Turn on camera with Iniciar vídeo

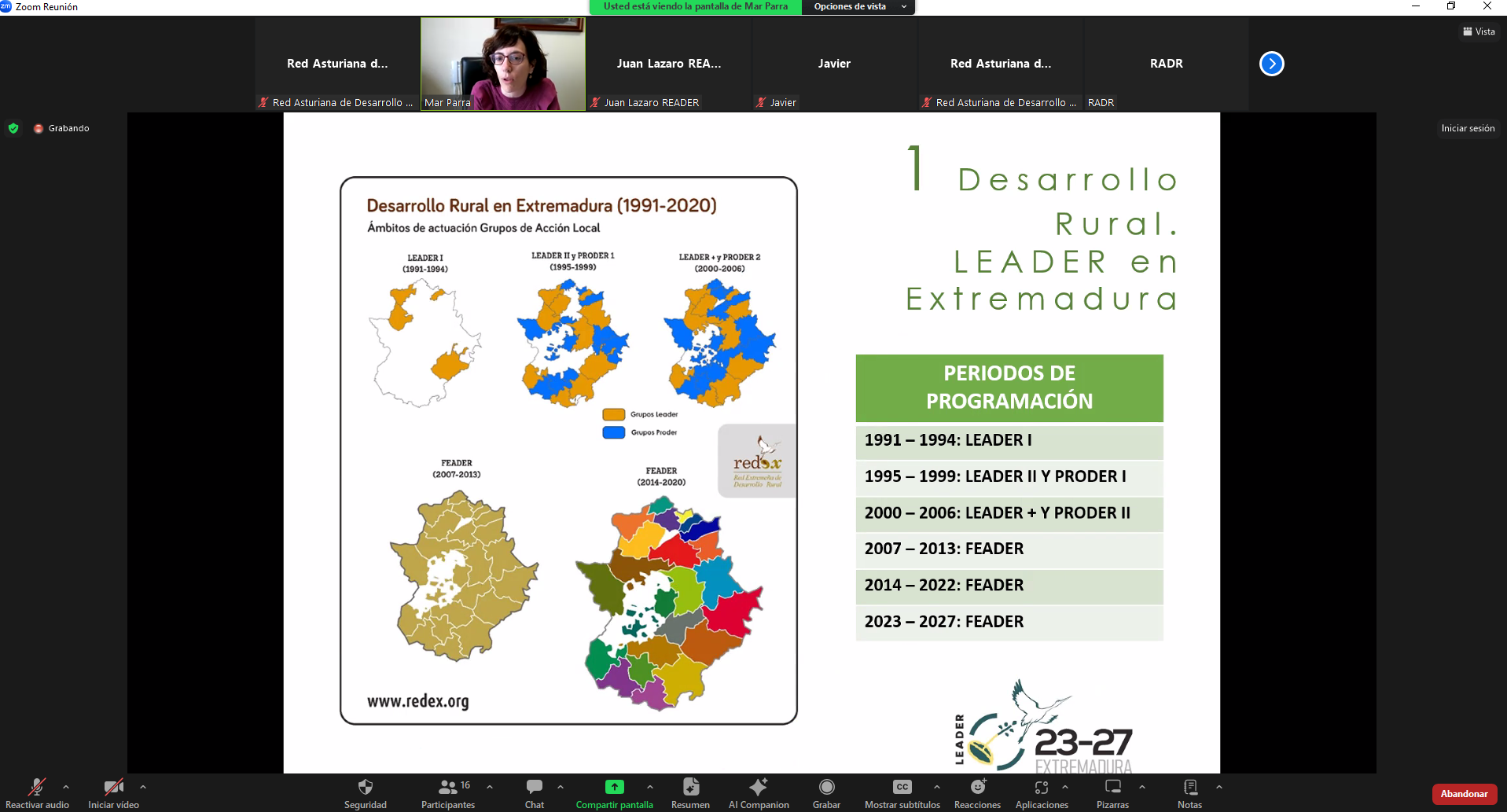[113, 792]
